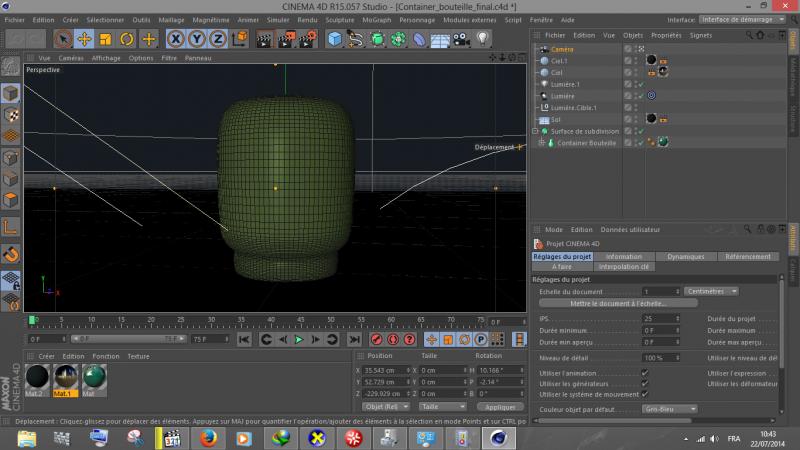This screenshot has width=800, height=450.
Task: Select the live selection arrow tool
Action: coord(63,39)
